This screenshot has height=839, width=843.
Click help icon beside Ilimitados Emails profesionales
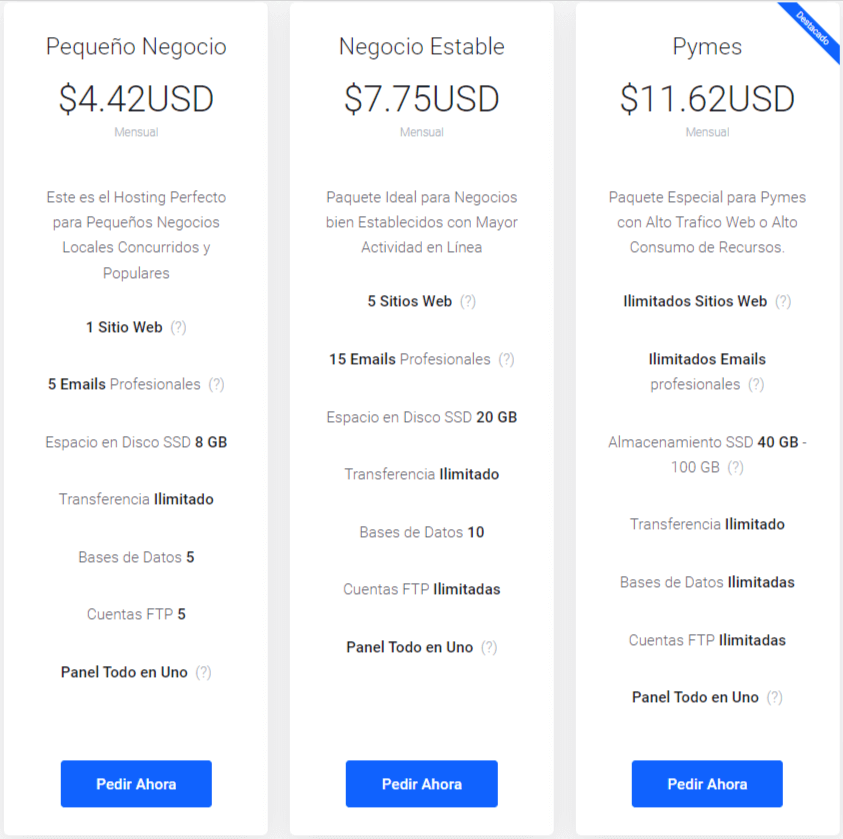tap(756, 384)
